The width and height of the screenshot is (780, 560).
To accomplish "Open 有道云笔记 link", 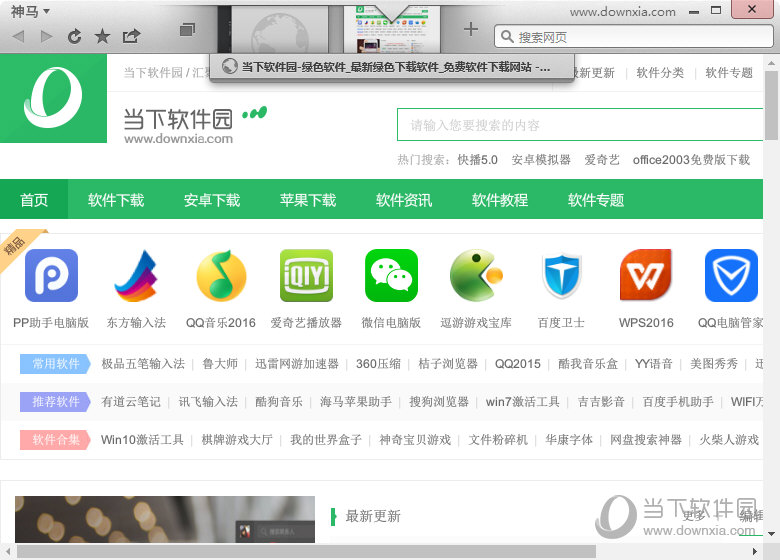I will point(131,401).
